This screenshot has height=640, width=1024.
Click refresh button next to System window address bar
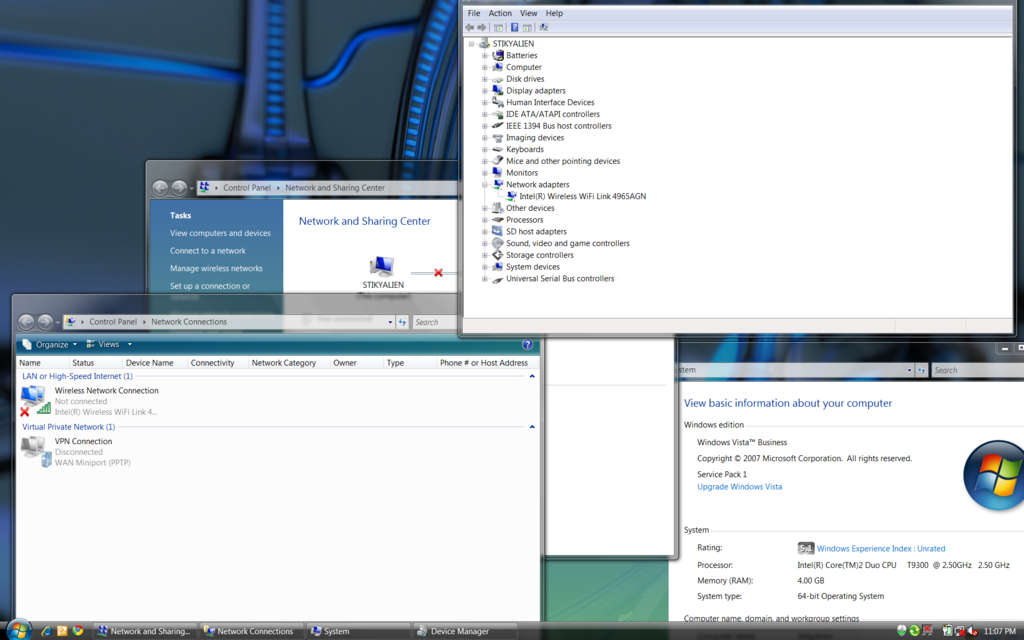[x=921, y=370]
